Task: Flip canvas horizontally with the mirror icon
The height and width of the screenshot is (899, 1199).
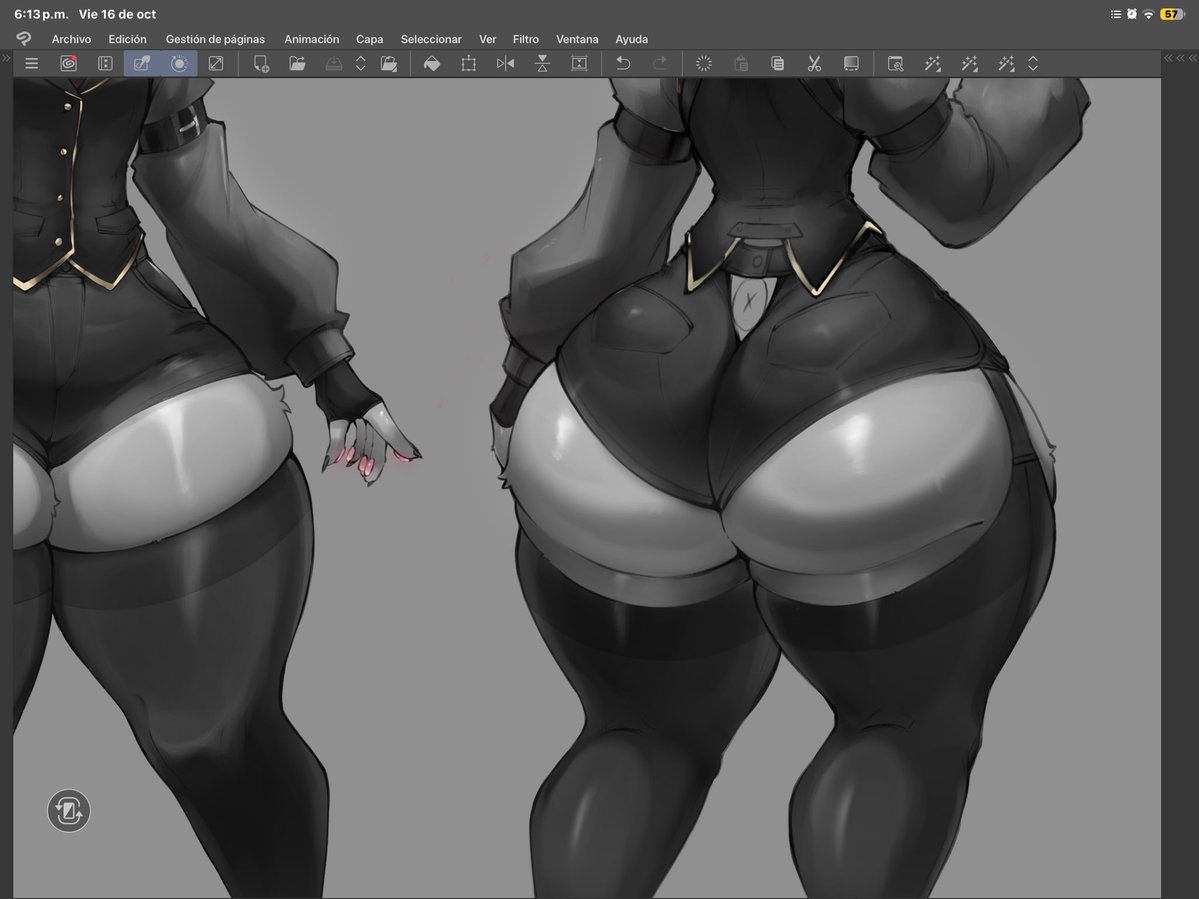Action: tap(505, 63)
